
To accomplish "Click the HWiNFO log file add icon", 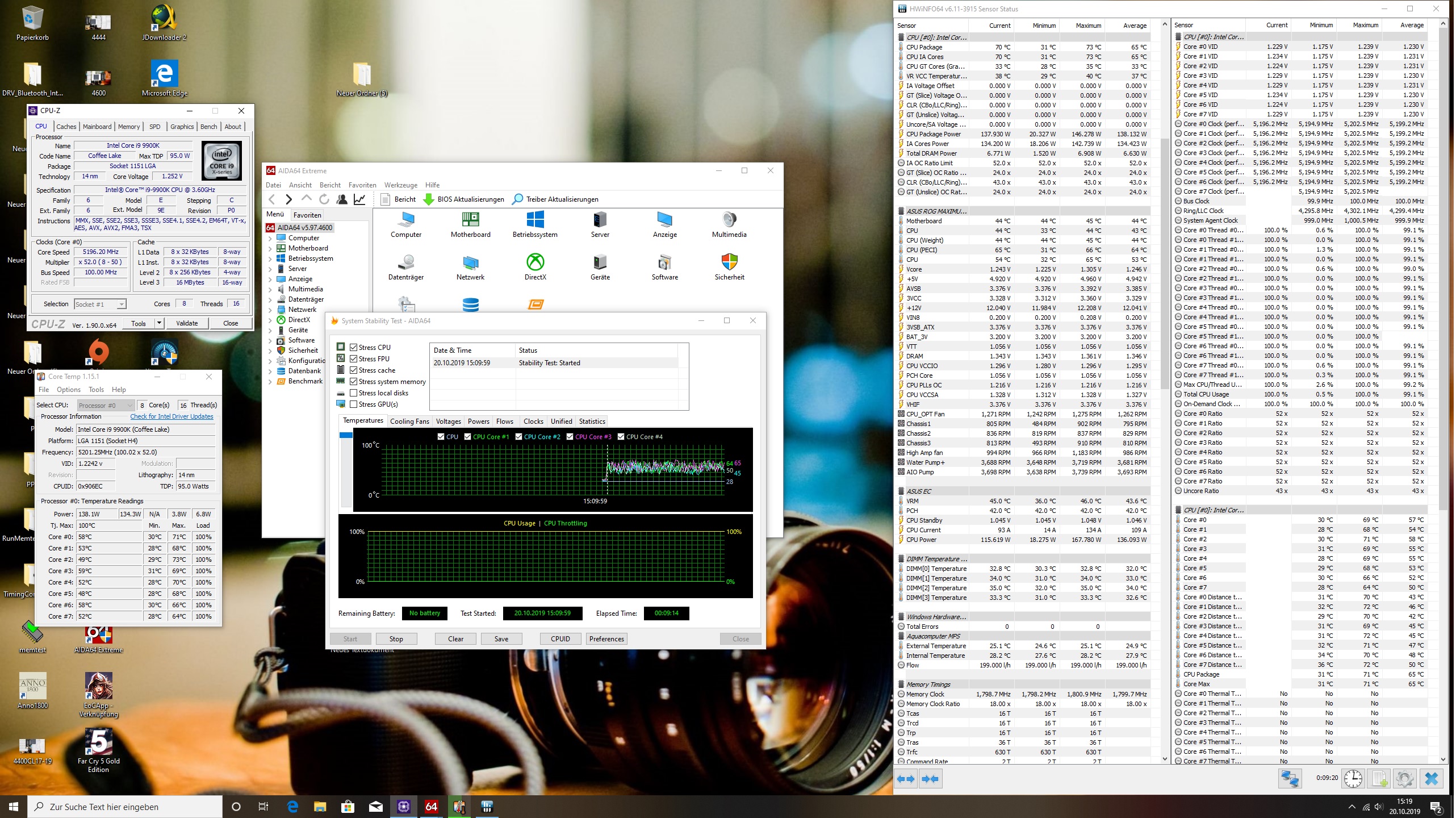I will pyautogui.click(x=1379, y=779).
